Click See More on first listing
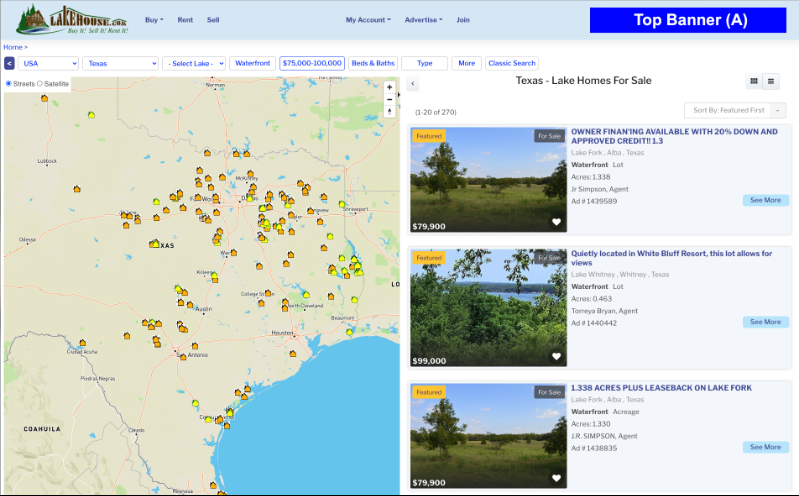The image size is (799, 496). [x=765, y=200]
